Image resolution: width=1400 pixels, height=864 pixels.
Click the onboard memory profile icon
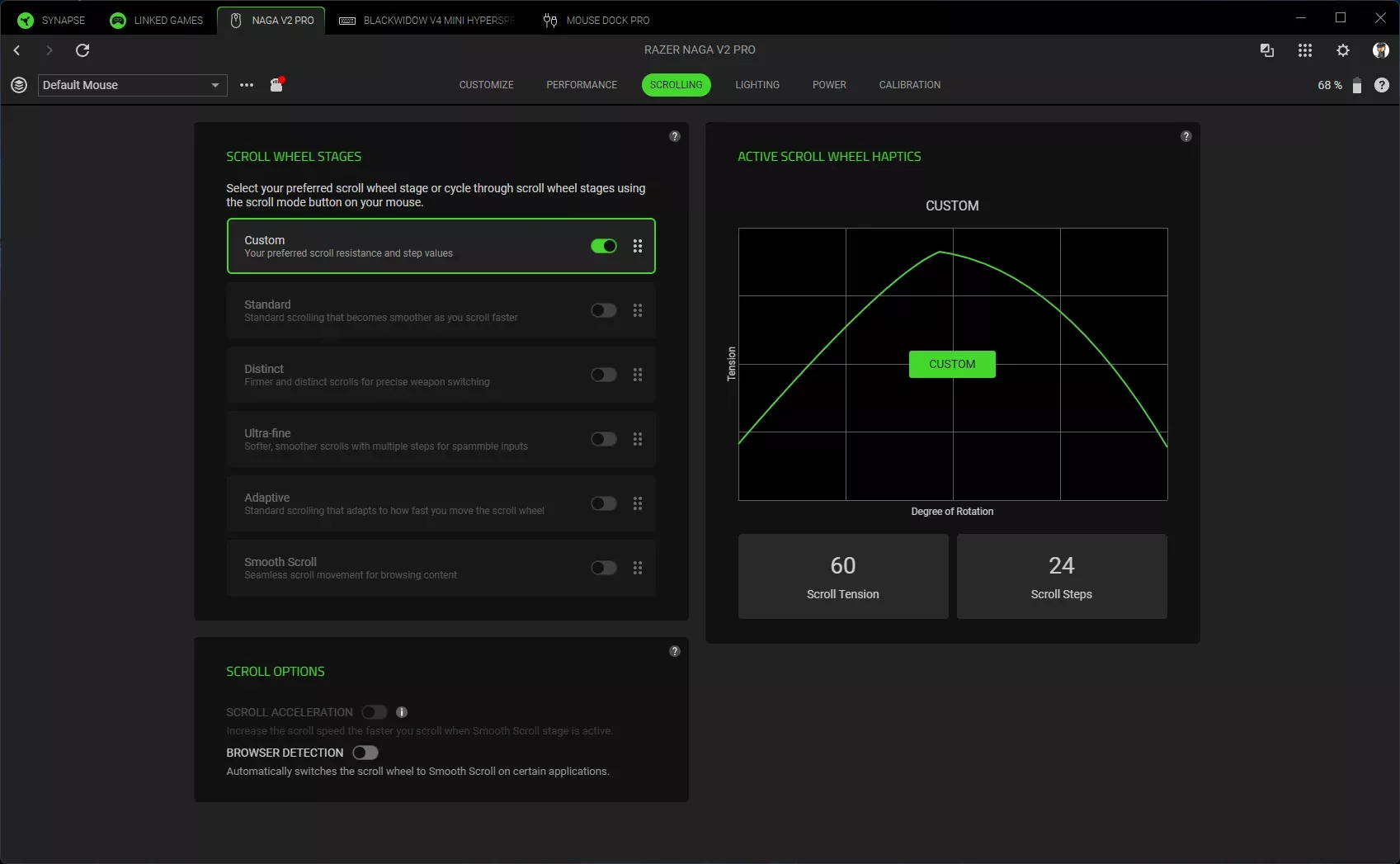pos(276,84)
